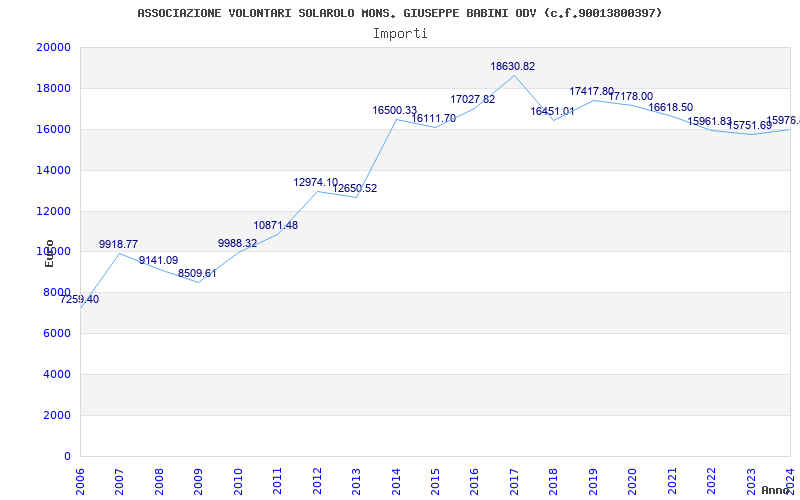Click the Importi chart subtitle
800x500 pixels.
pyautogui.click(x=400, y=34)
